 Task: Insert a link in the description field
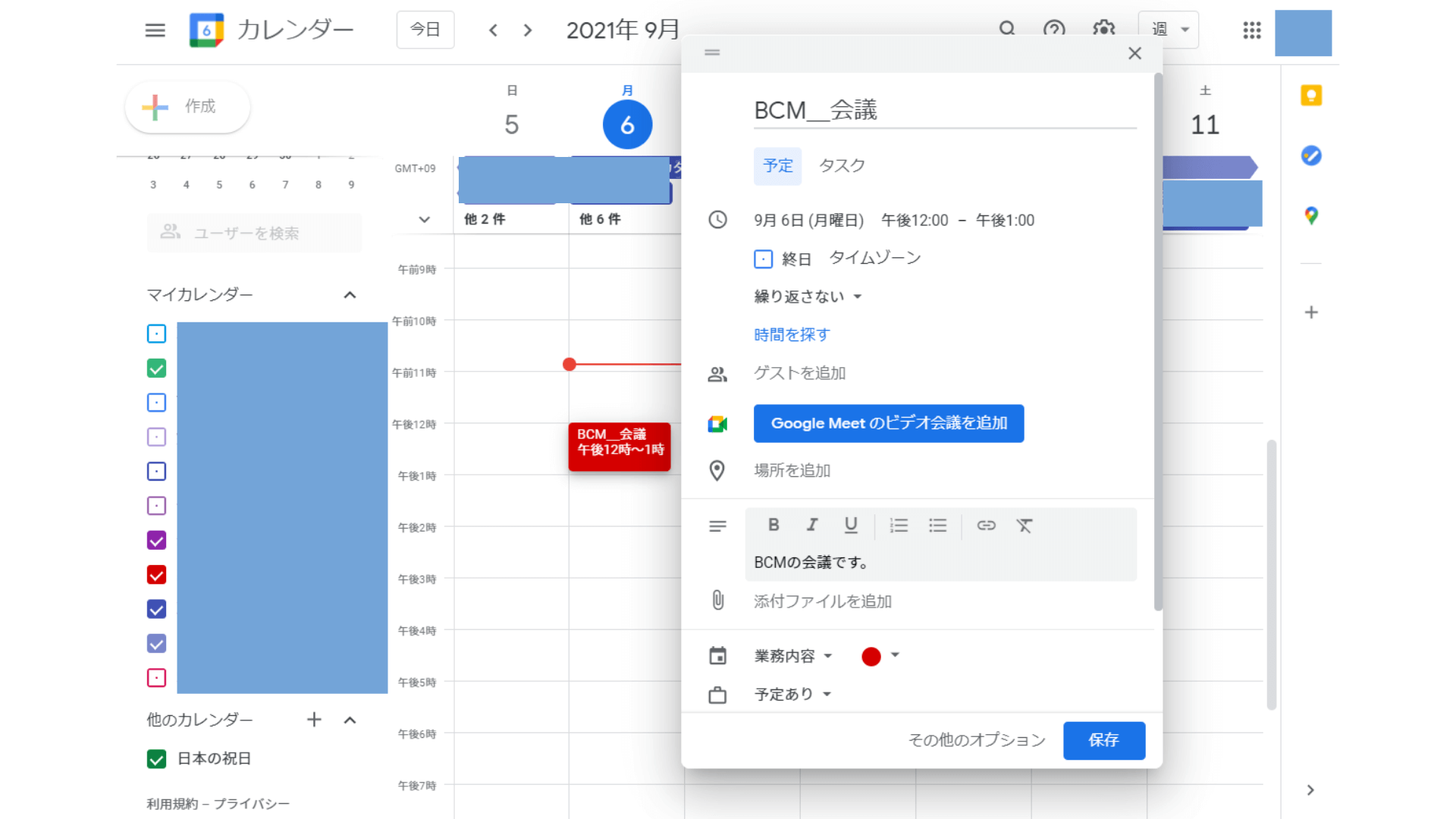click(x=985, y=525)
